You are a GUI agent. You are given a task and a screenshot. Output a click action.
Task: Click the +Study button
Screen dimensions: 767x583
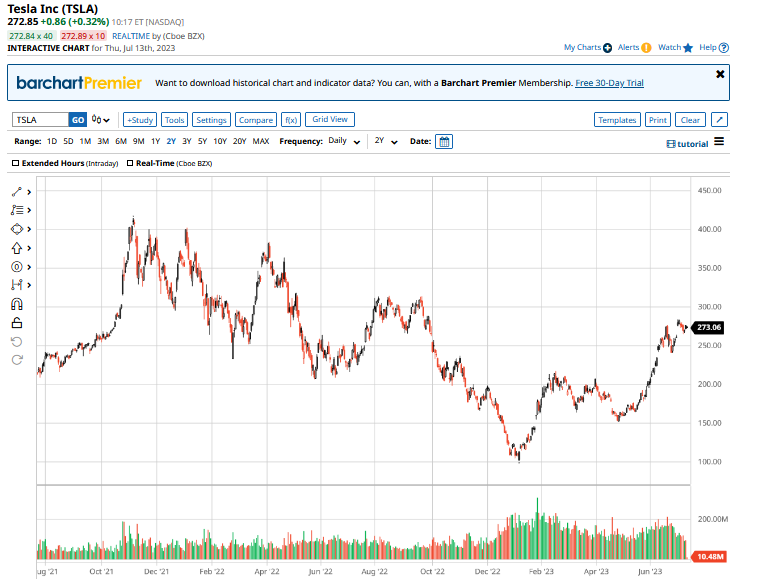pyautogui.click(x=140, y=120)
